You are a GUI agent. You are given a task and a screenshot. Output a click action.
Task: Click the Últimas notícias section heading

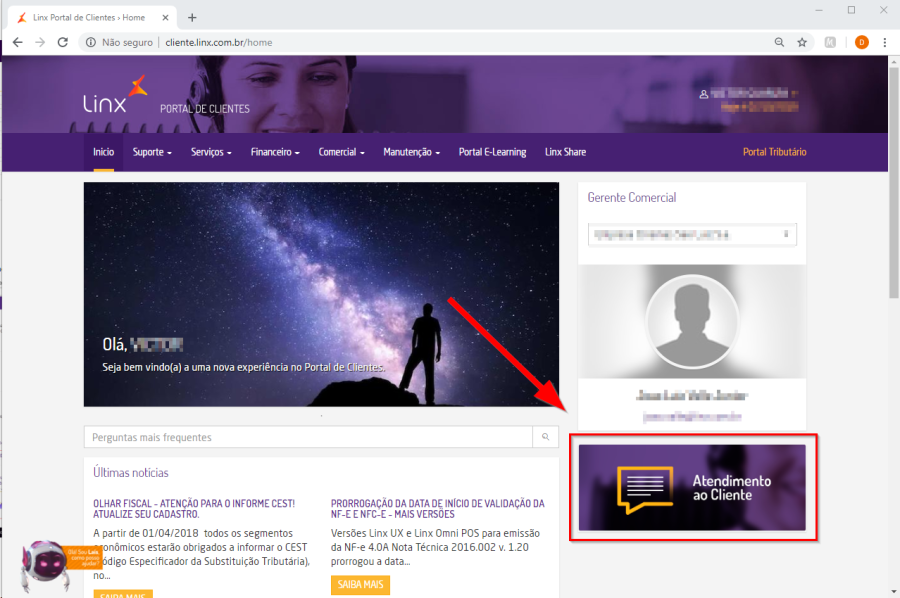point(131,473)
